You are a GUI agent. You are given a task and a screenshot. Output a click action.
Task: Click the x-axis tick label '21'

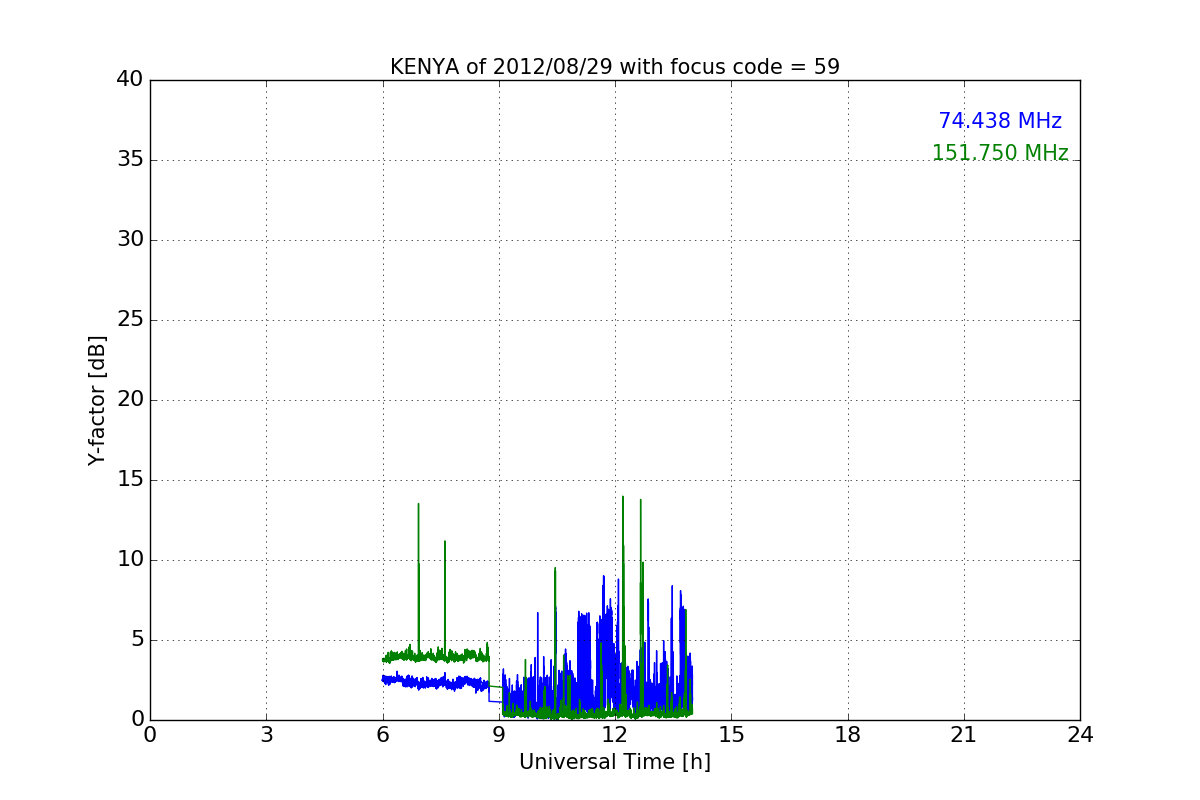click(x=964, y=735)
